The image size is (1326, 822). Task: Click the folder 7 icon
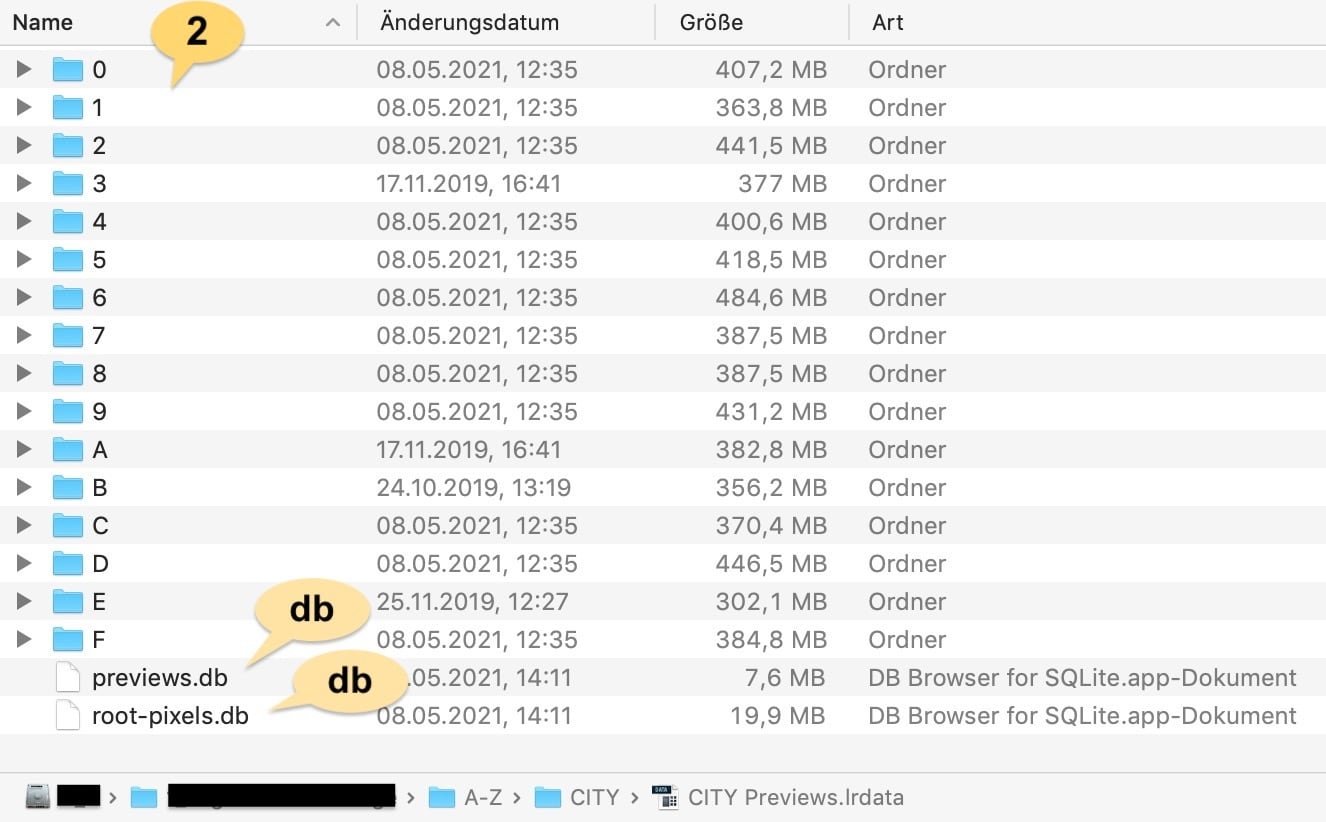click(x=67, y=336)
